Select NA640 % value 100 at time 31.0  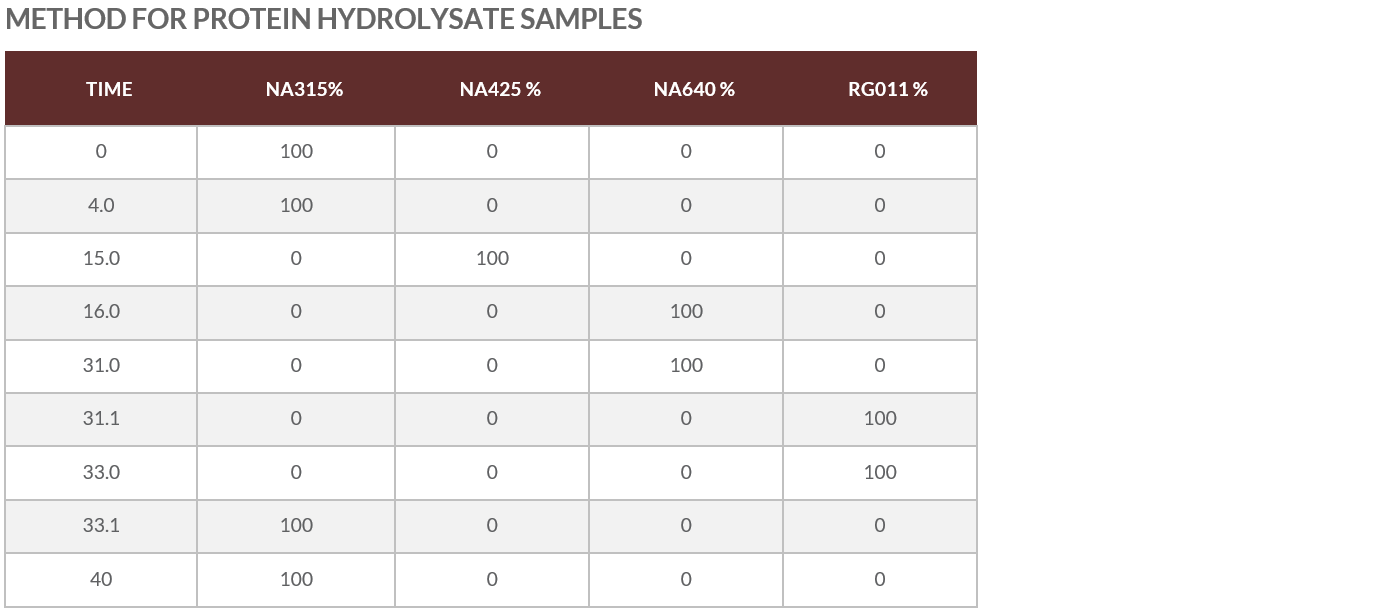tap(686, 365)
